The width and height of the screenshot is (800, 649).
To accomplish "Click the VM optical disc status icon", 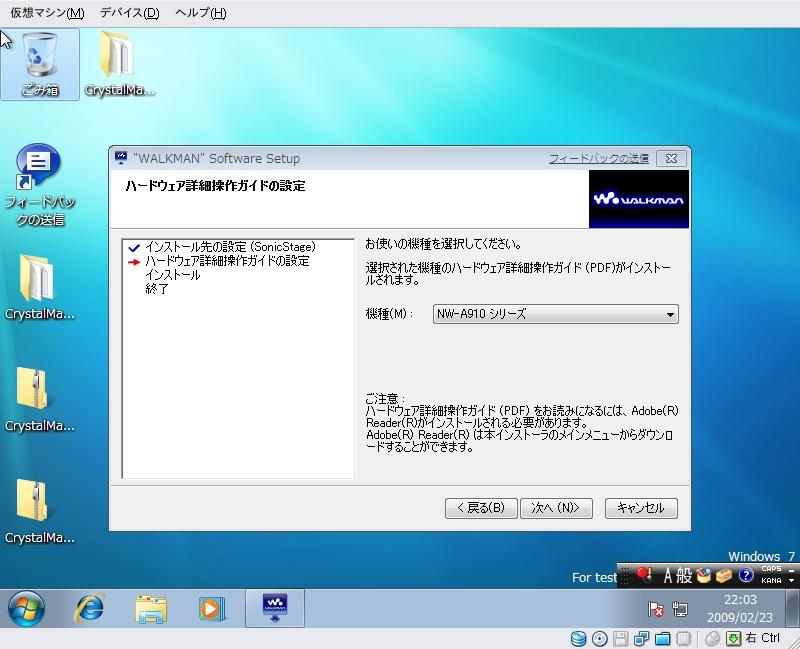I will tap(599, 638).
